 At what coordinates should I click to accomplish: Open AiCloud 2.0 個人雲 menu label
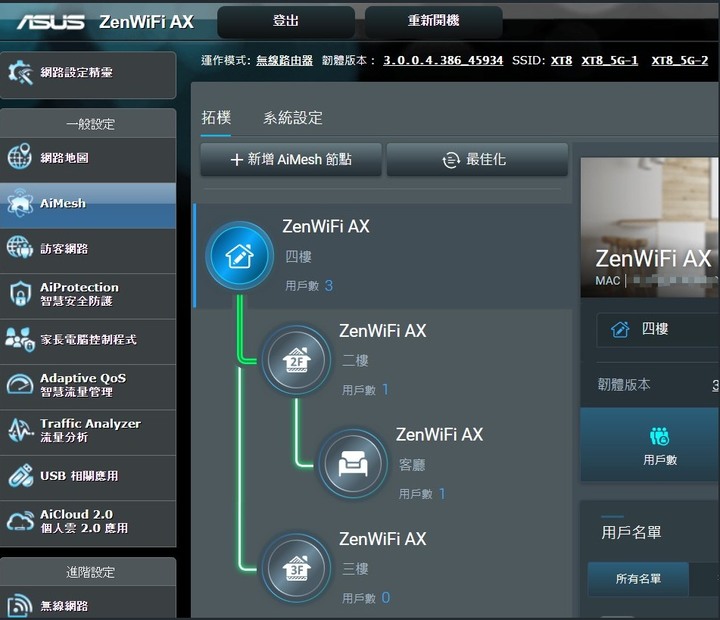[84, 521]
